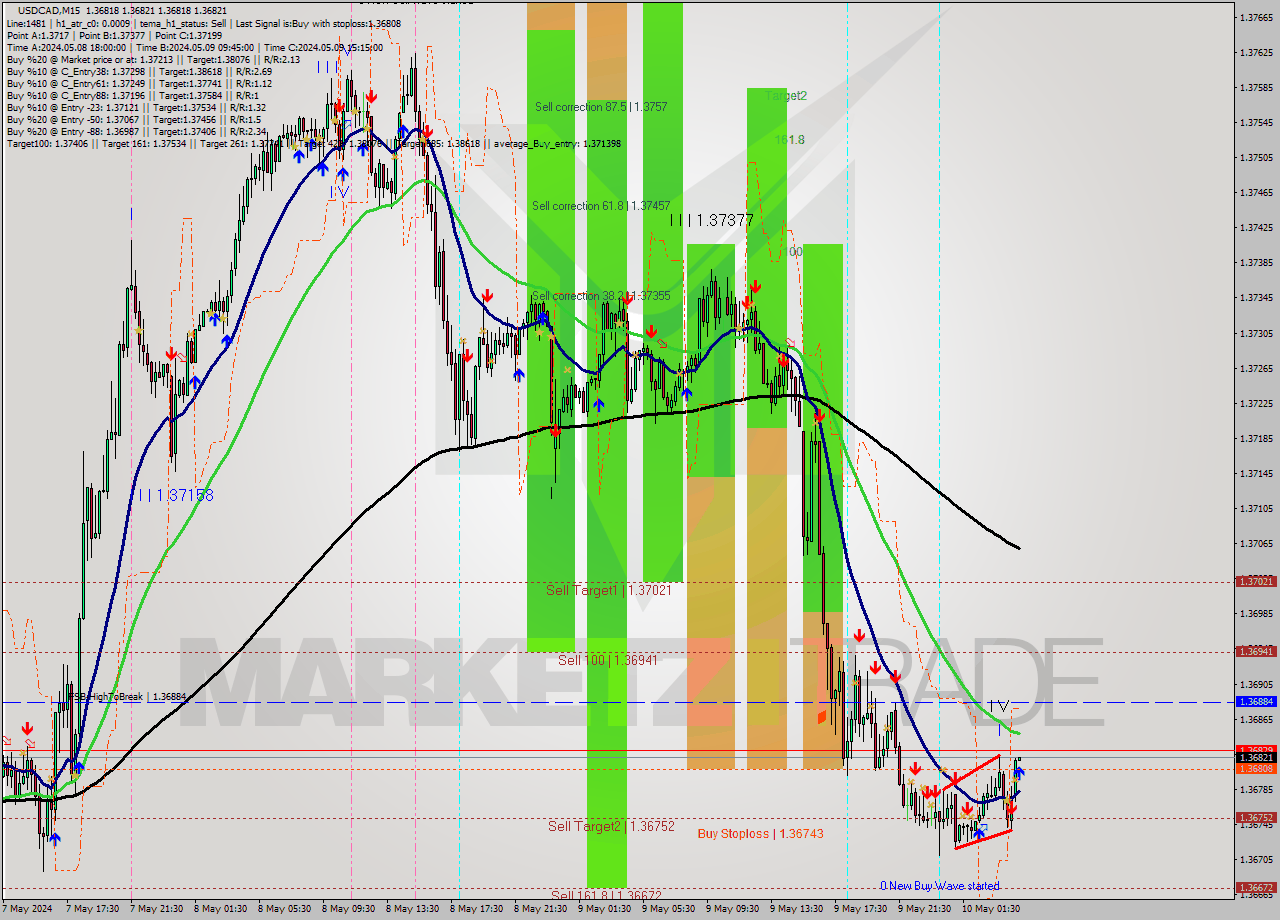Image resolution: width=1280 pixels, height=920 pixels.
Task: Click the '7 May 2024' time axis label
Action: (29, 909)
